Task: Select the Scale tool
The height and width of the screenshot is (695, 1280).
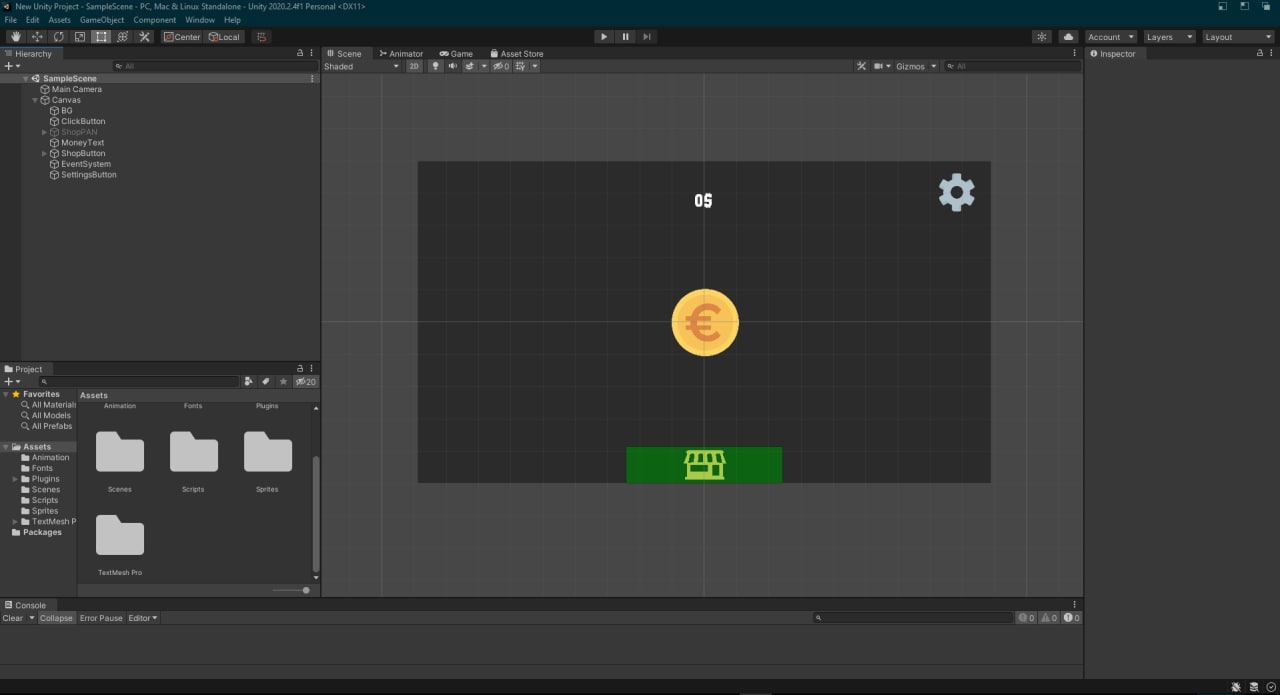Action: click(80, 37)
